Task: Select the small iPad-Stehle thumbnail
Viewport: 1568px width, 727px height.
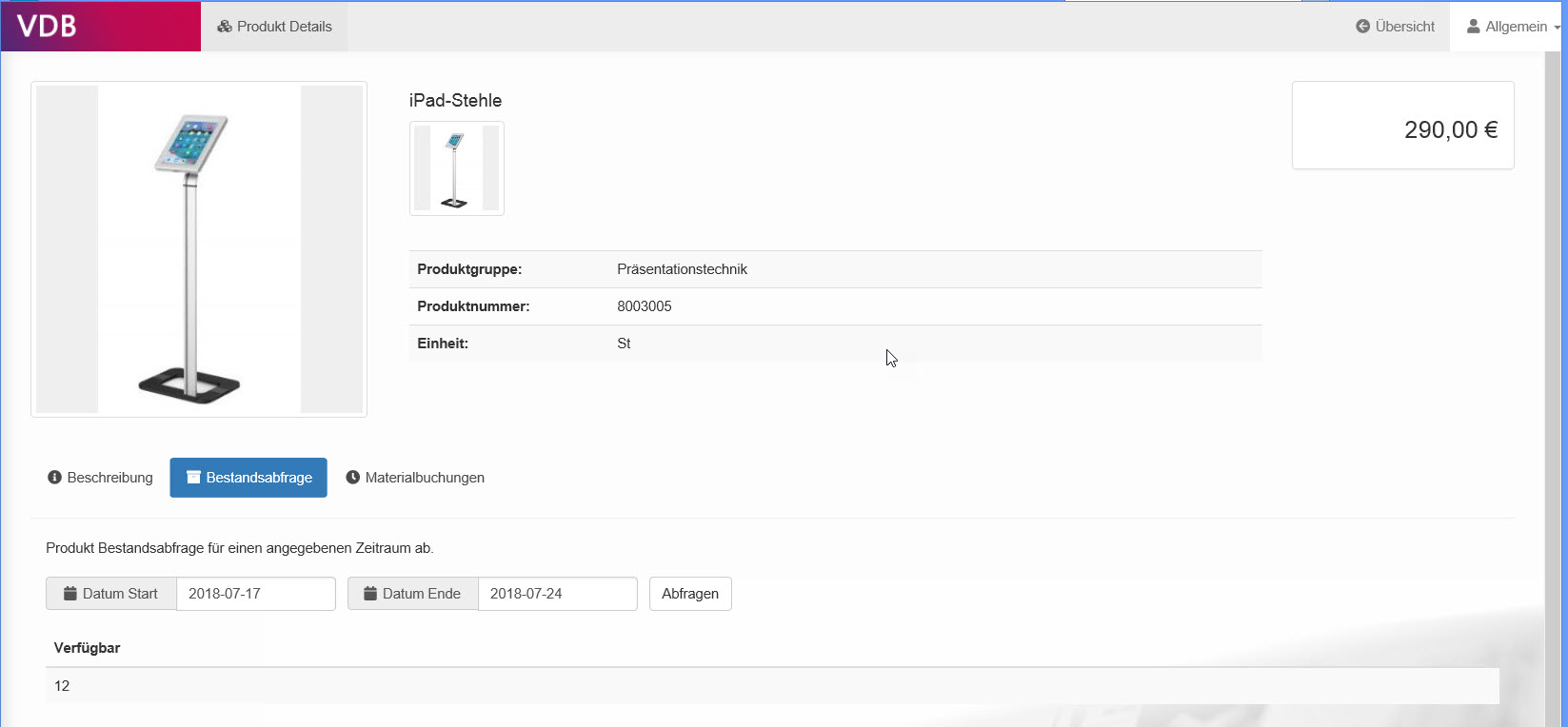Action: (x=457, y=168)
